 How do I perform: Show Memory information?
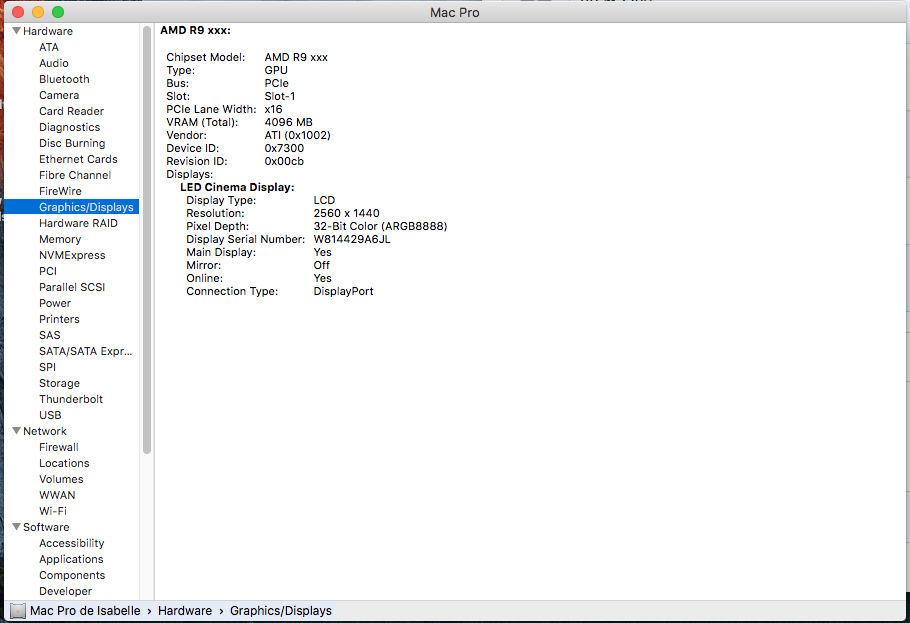(60, 239)
